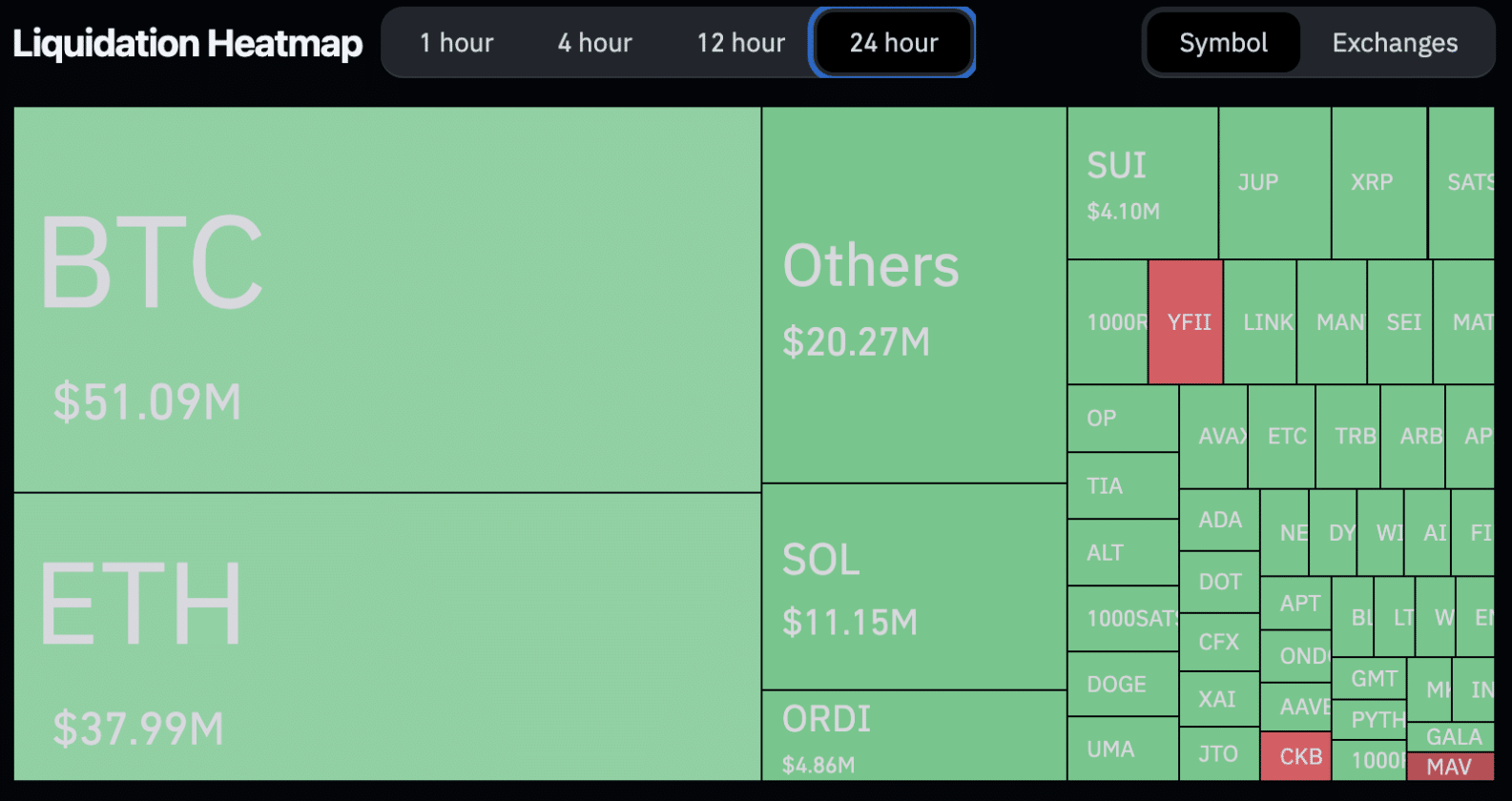
Task: Click the red YFII tile
Action: point(1186,322)
